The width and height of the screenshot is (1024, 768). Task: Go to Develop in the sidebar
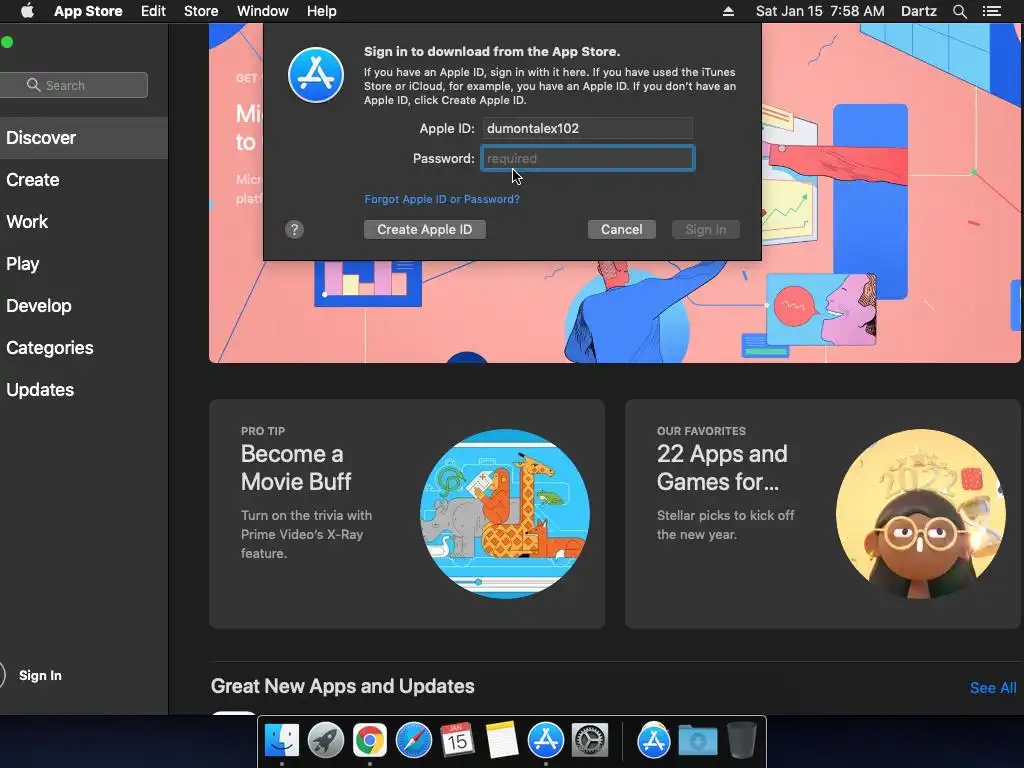tap(84, 306)
